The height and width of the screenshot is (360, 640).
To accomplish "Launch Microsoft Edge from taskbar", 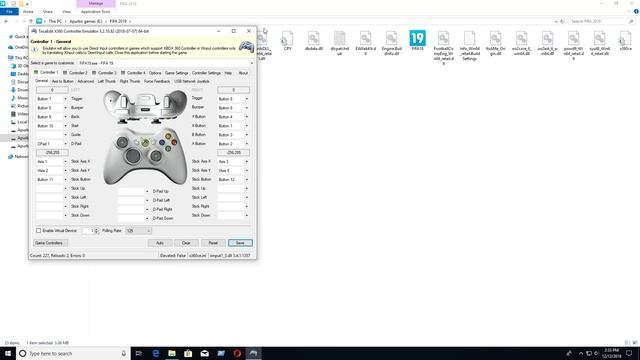I will pos(156,353).
